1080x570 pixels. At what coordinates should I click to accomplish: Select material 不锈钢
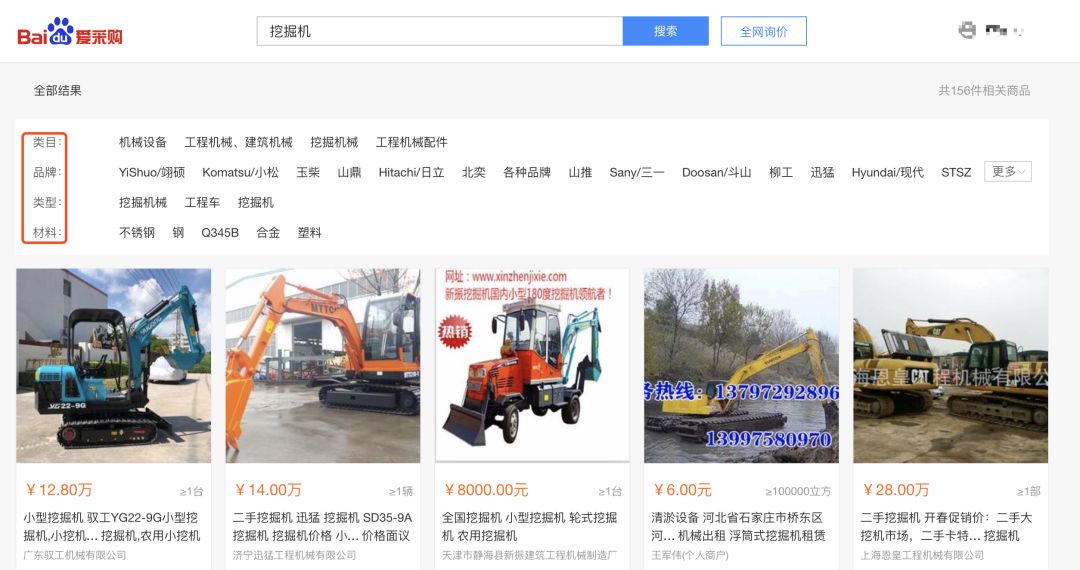(x=136, y=233)
